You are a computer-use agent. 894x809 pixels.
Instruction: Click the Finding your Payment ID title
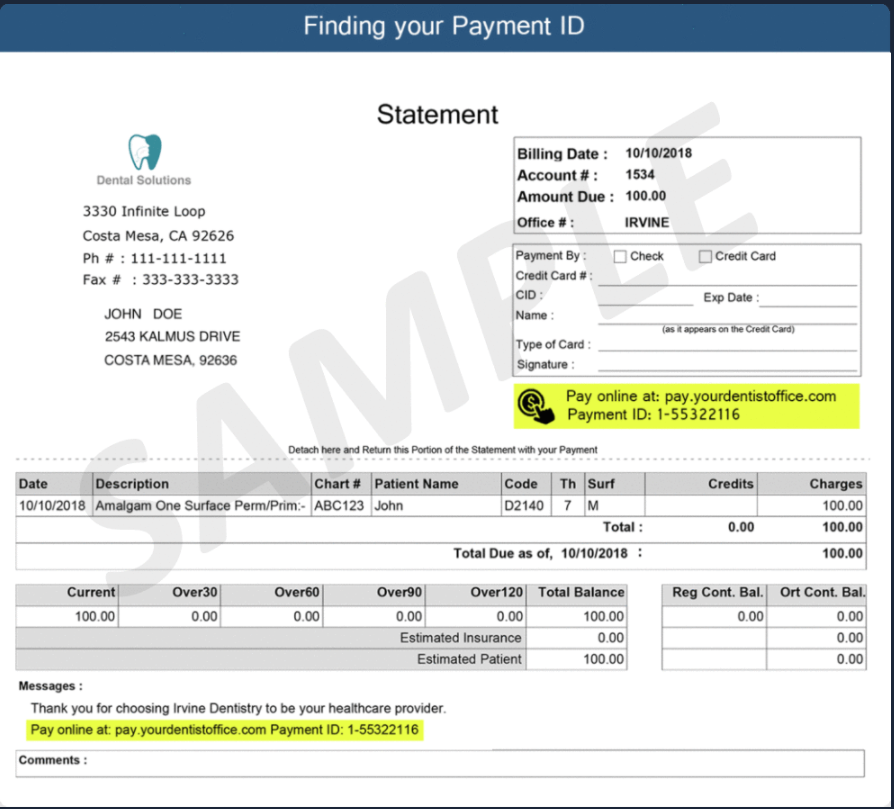point(444,26)
